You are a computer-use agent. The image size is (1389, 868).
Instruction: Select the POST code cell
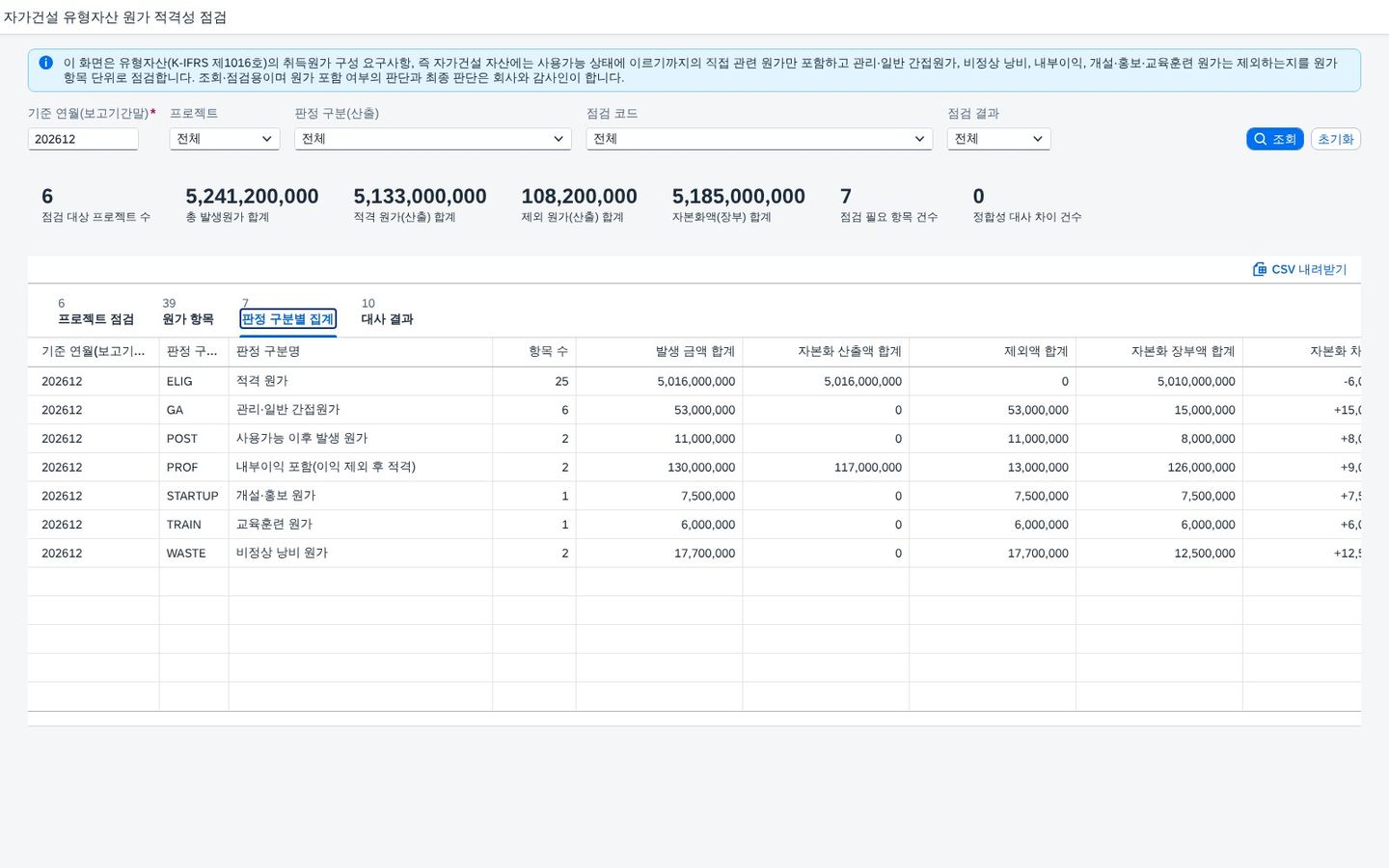pos(194,439)
